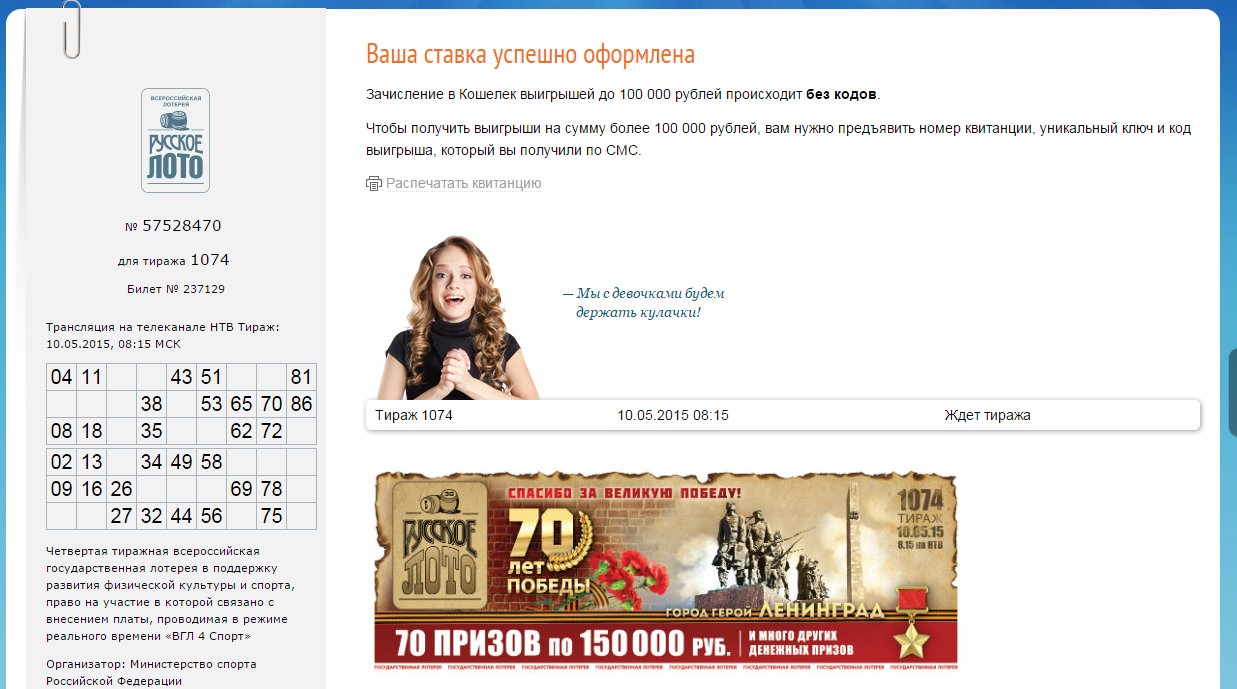Click the 1074 тираж stamp on the banner

920,518
